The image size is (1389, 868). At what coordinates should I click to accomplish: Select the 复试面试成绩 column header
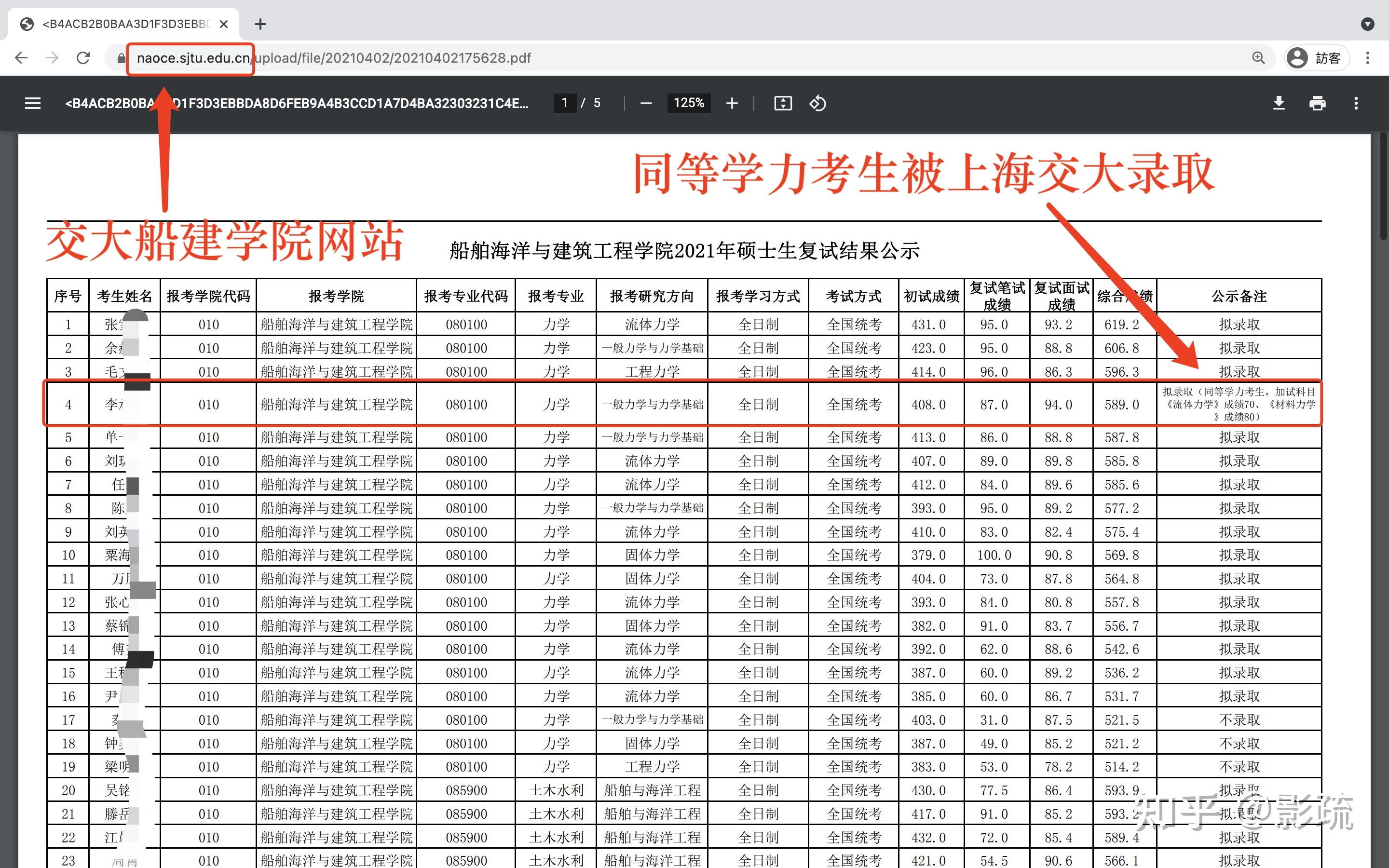tap(1061, 296)
